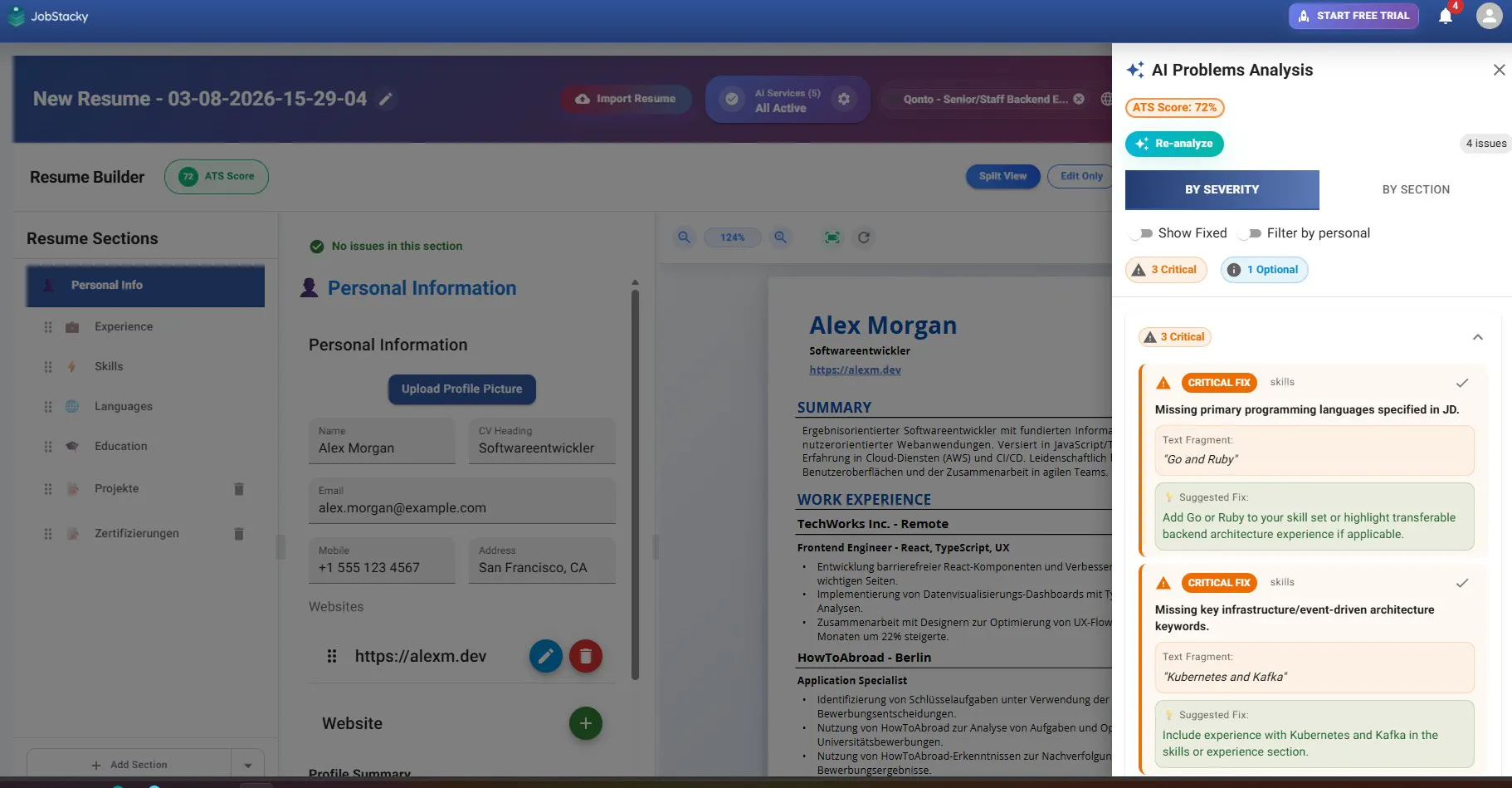Zoom out the resume preview

coord(684,237)
